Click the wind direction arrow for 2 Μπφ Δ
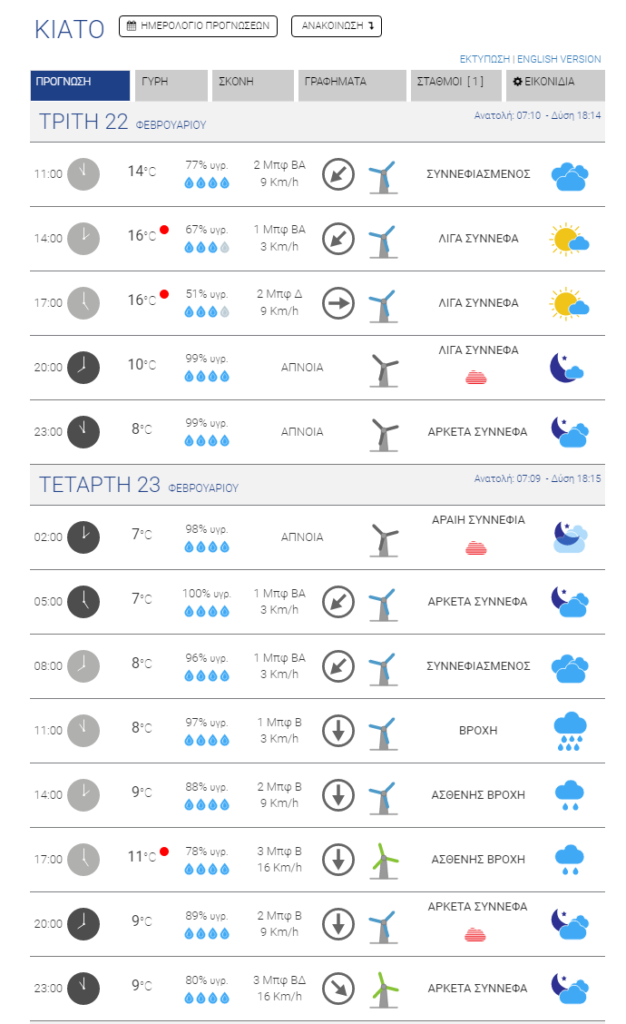Screen dimensions: 626x1024 pyautogui.click(x=338, y=303)
